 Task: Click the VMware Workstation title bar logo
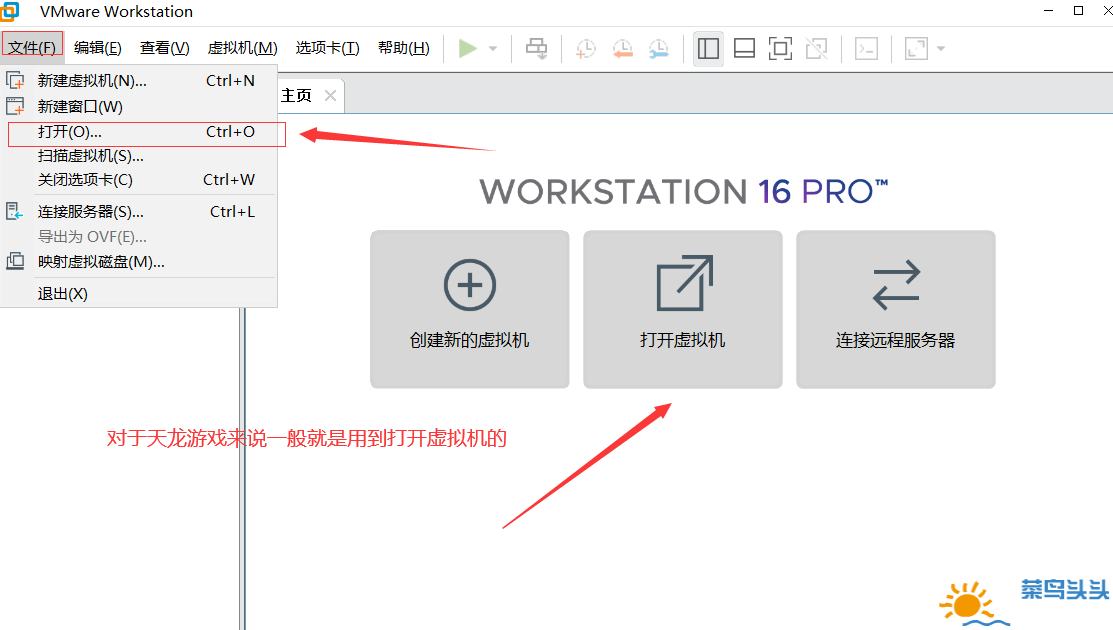[x=9, y=11]
